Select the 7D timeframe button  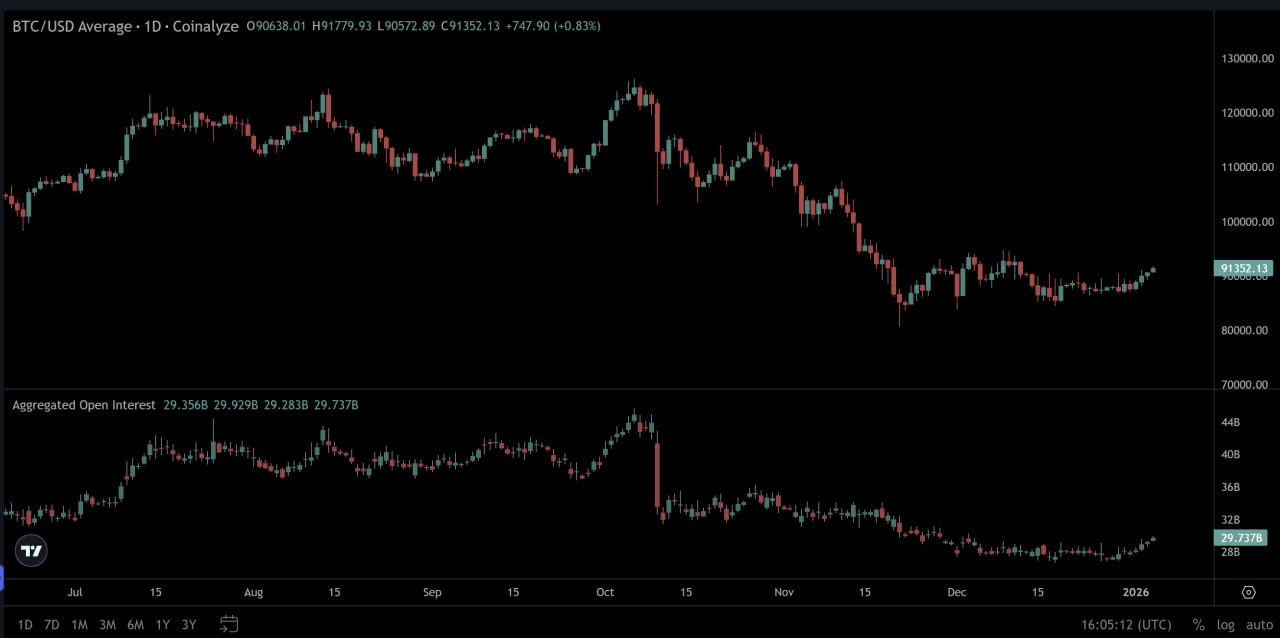(x=51, y=624)
